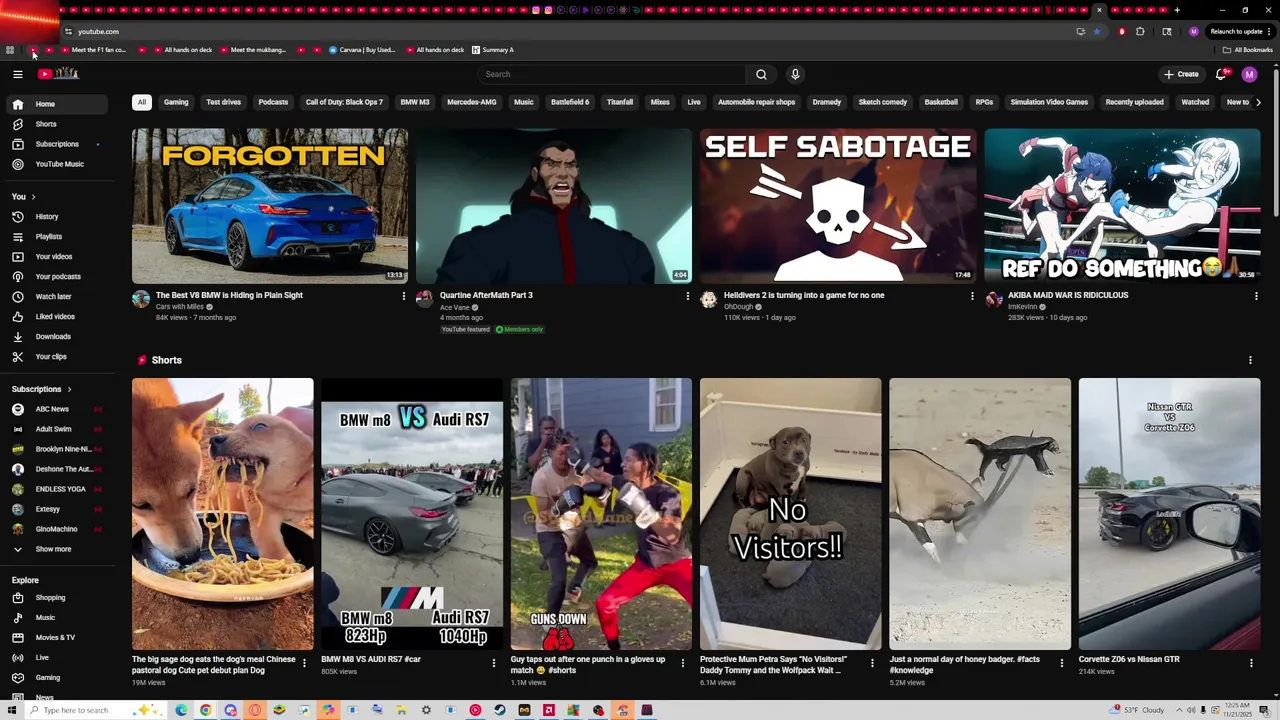Open GinoMachino channel
Viewport: 1280px width, 720px height.
click(58, 529)
